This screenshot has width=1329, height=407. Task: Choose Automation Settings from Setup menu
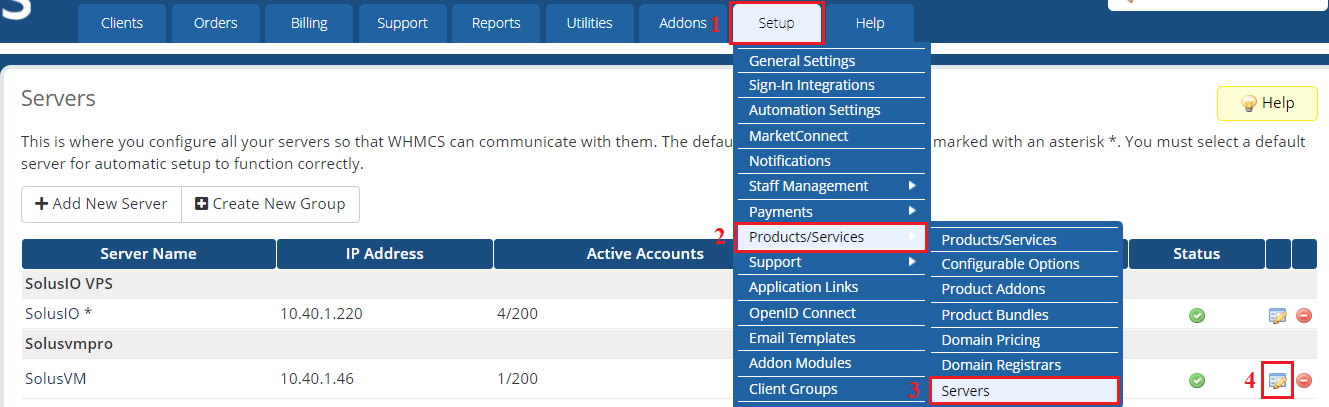click(x=814, y=110)
